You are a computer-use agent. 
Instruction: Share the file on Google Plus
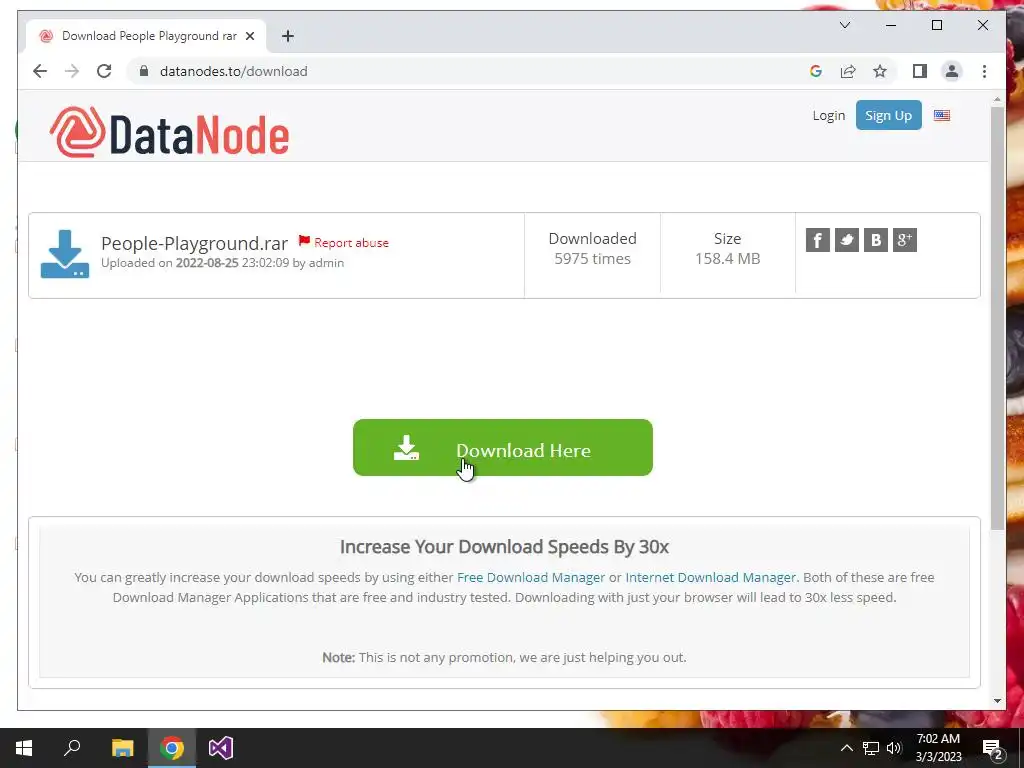[x=904, y=240]
